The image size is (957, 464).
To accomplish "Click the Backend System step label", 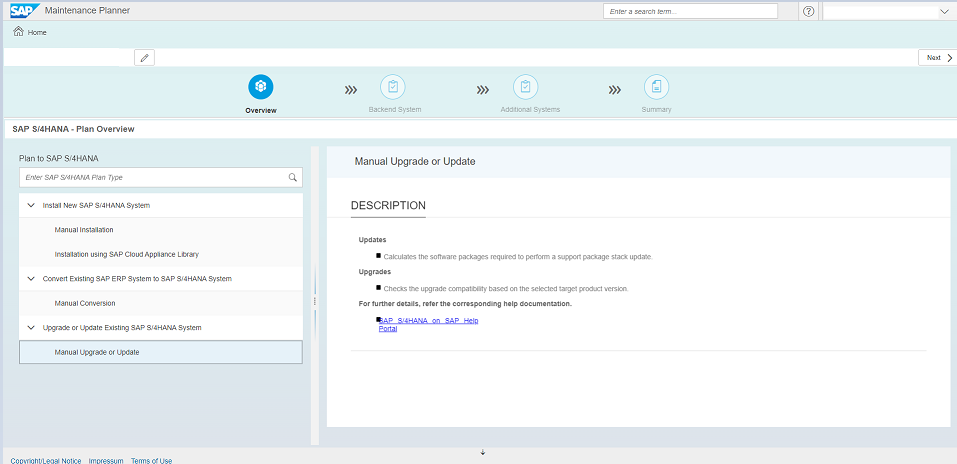I will pos(395,110).
